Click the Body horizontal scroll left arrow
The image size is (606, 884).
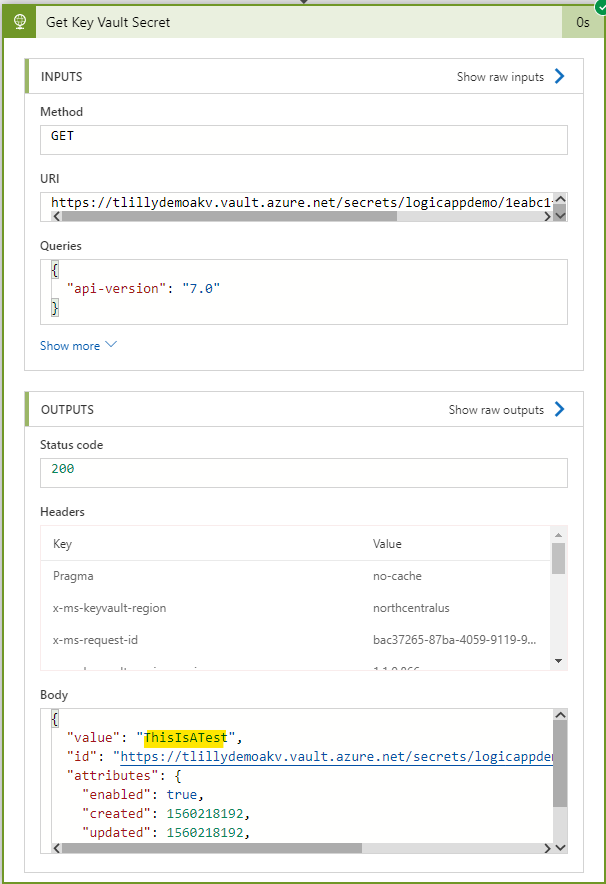coord(56,848)
